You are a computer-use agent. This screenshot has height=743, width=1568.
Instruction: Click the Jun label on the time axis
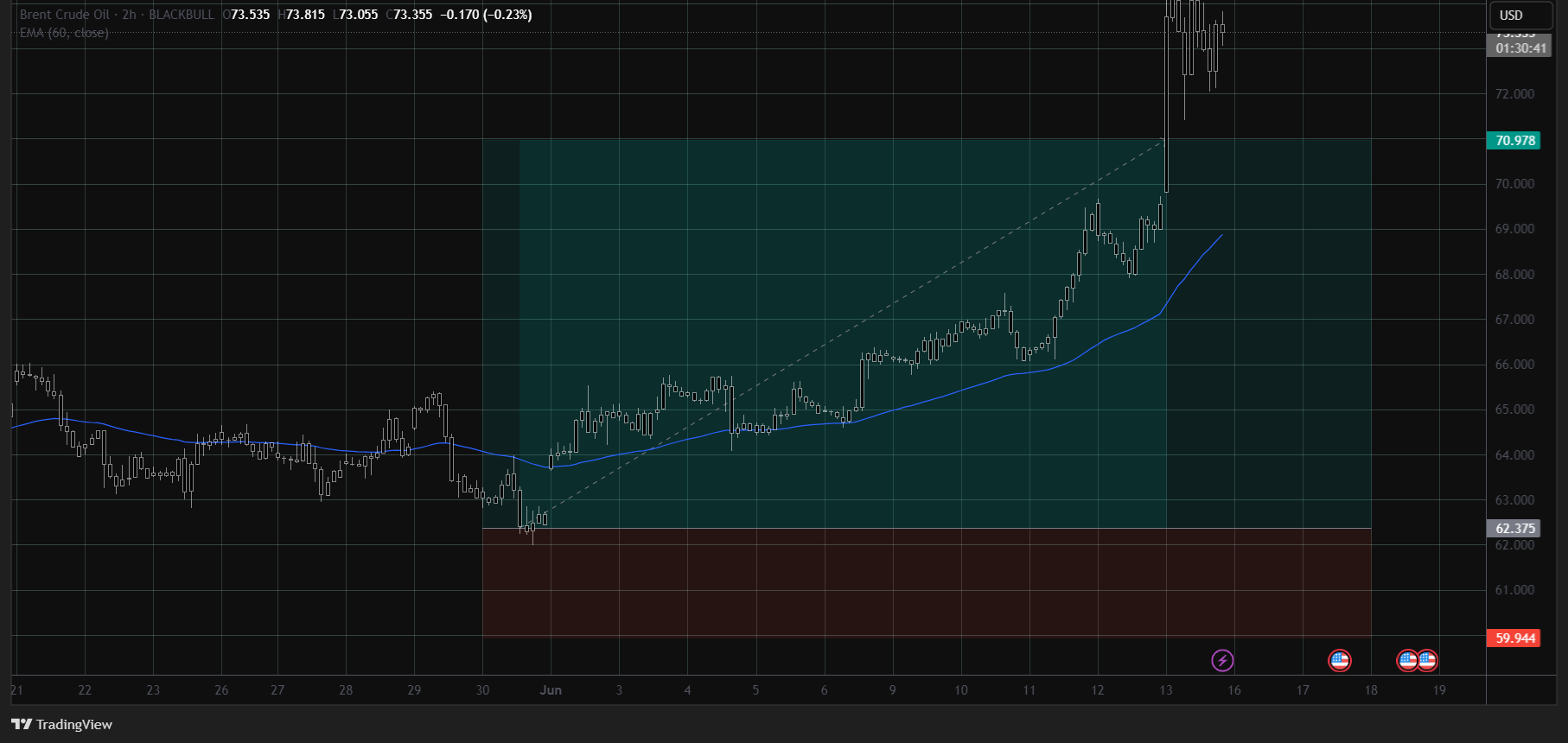(x=551, y=690)
